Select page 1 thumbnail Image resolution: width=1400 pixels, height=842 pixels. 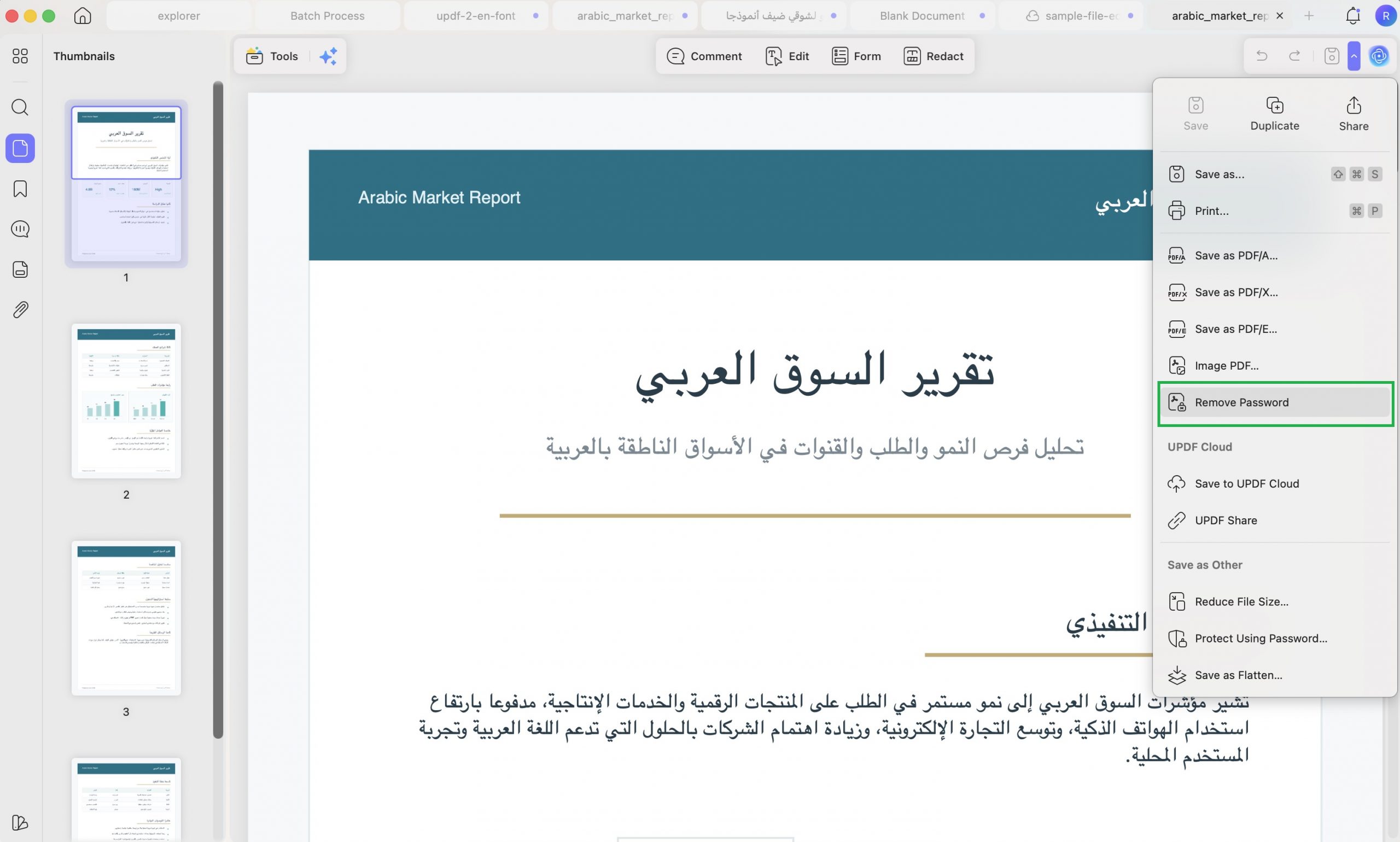coord(126,183)
